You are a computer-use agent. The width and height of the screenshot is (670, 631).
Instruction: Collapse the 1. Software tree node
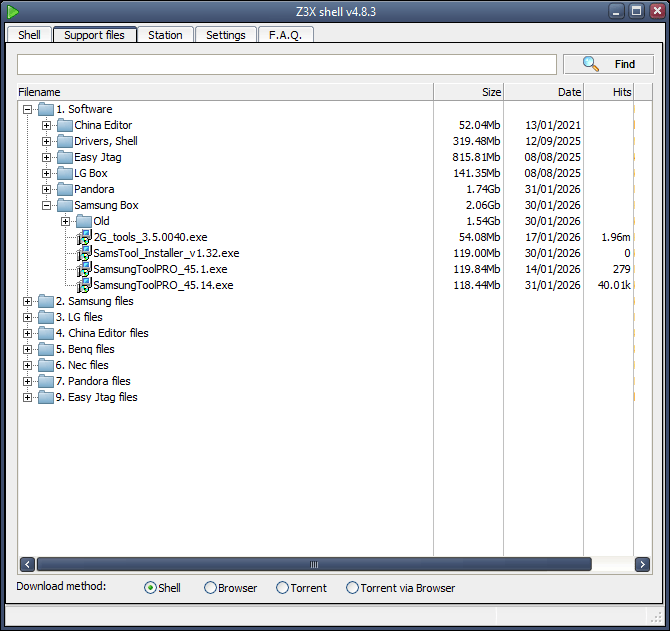27,109
